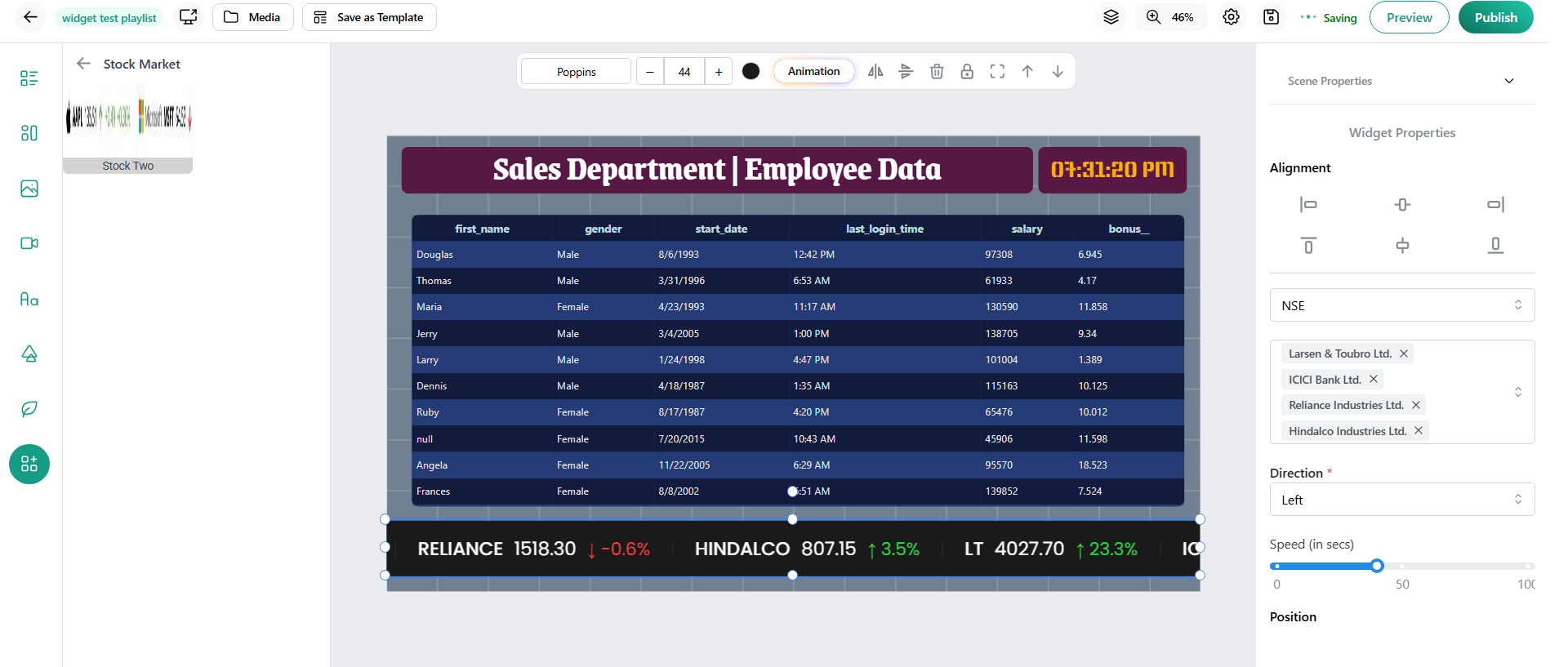
Task: Align widget to left edge
Action: click(x=1308, y=204)
